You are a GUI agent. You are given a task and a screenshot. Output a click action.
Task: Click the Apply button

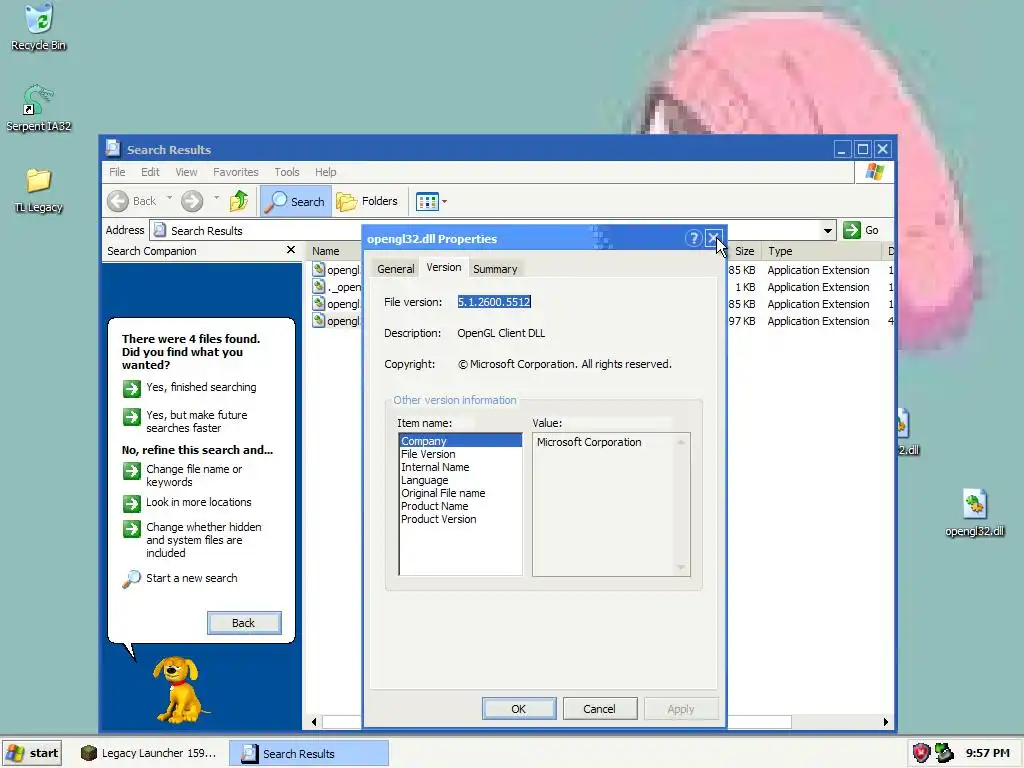(x=680, y=709)
